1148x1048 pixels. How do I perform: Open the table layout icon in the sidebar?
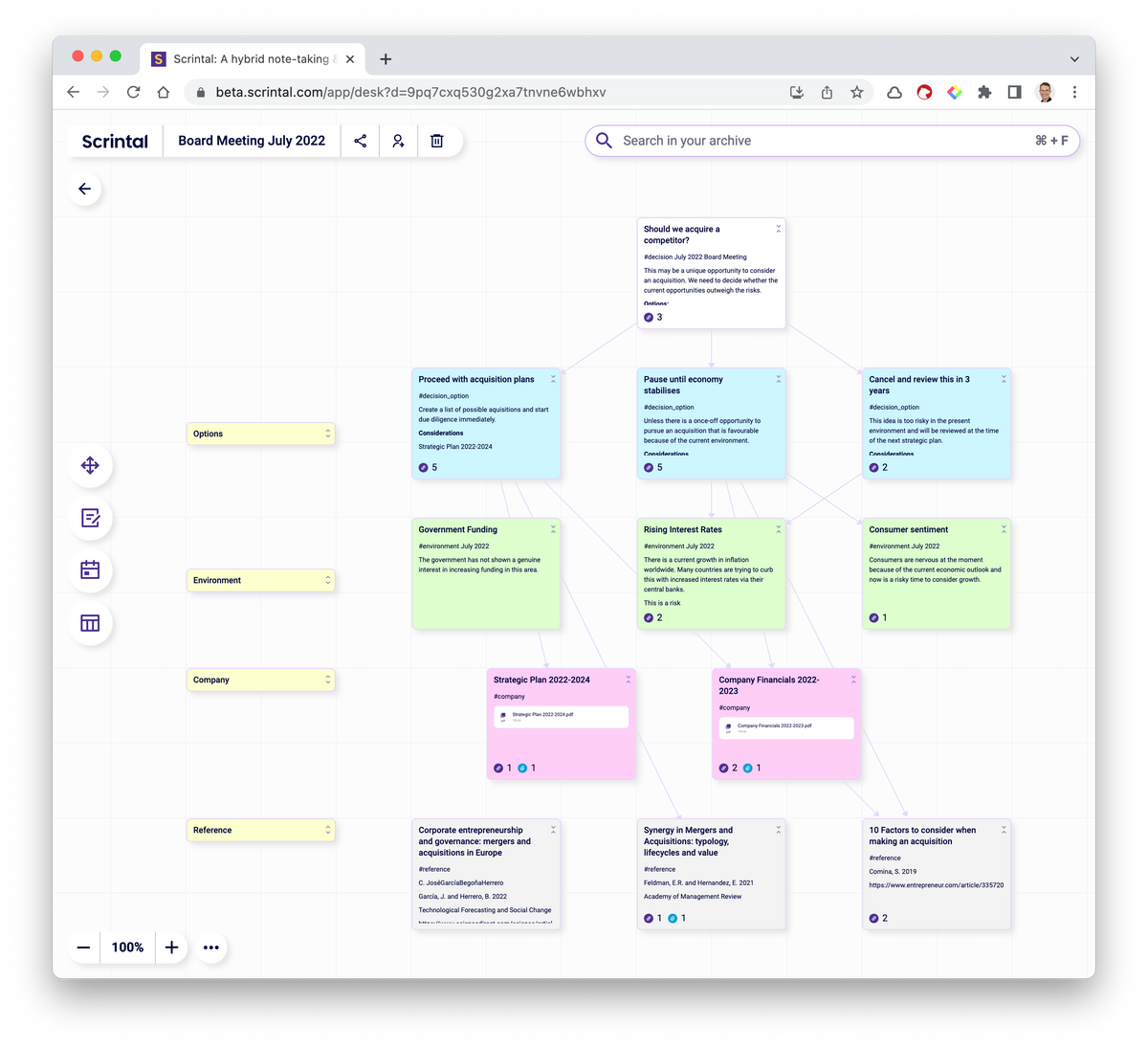pos(90,623)
